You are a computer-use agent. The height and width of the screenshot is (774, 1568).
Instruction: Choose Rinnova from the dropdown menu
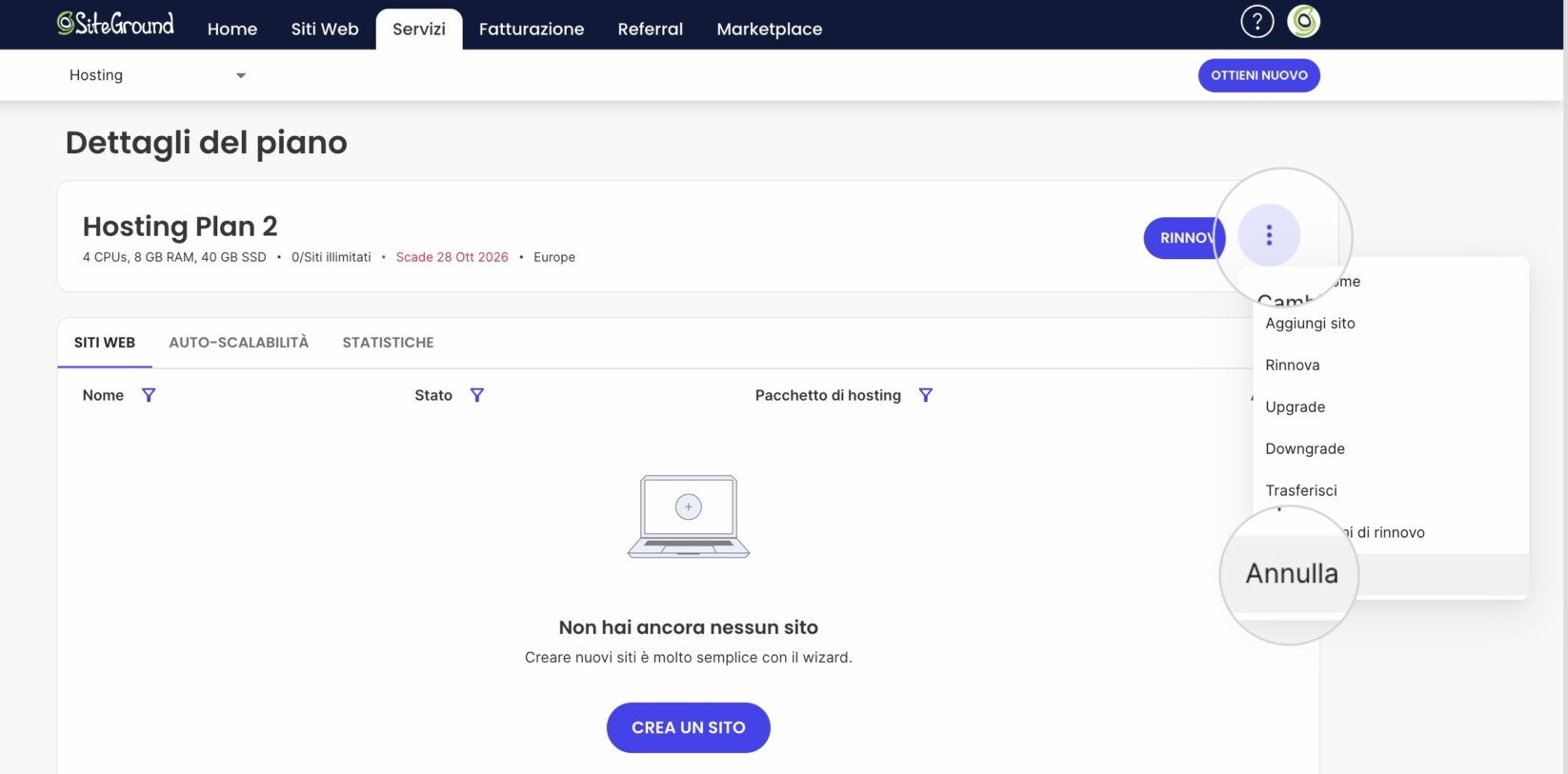1391,366
